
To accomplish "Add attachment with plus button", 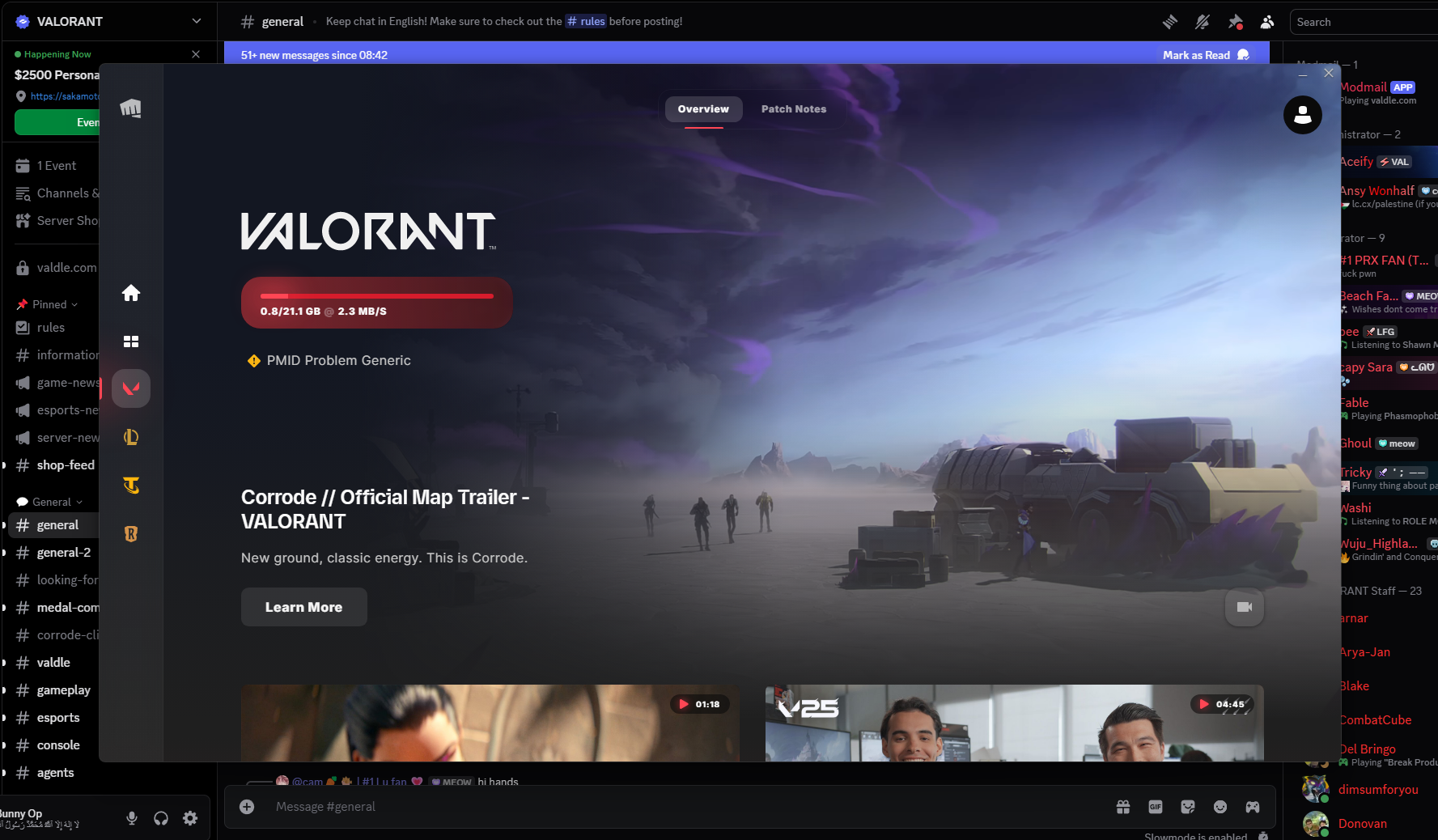I will click(x=247, y=807).
